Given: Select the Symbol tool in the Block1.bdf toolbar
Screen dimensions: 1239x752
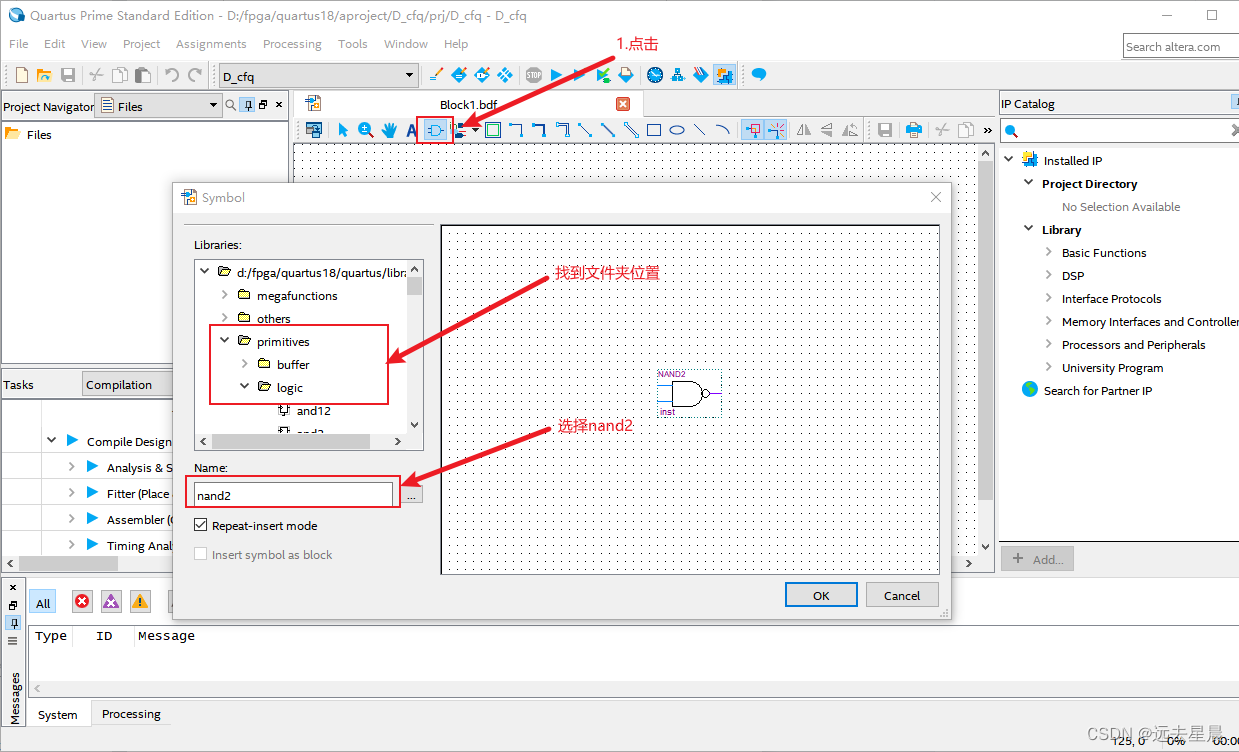Looking at the screenshot, I should 436,130.
